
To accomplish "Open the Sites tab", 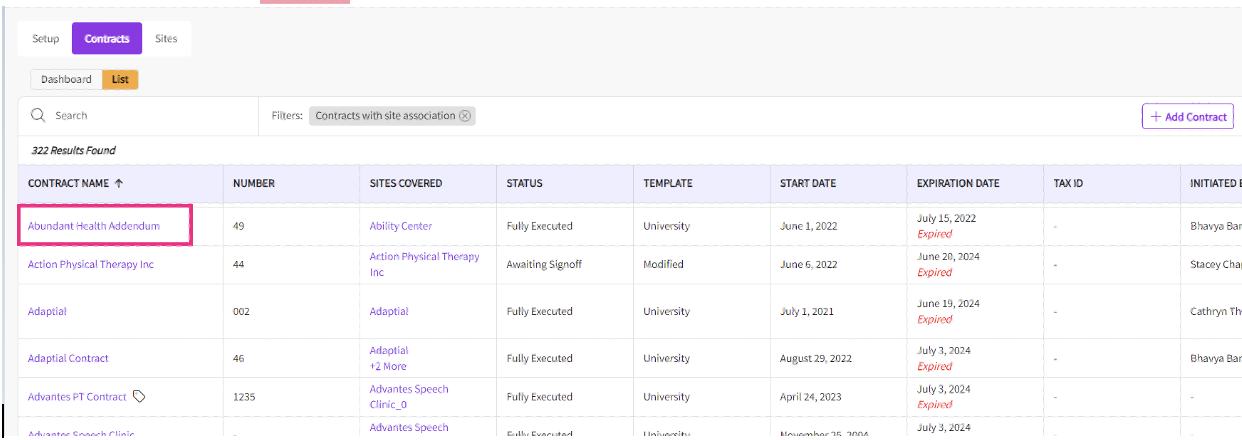I will point(166,39).
